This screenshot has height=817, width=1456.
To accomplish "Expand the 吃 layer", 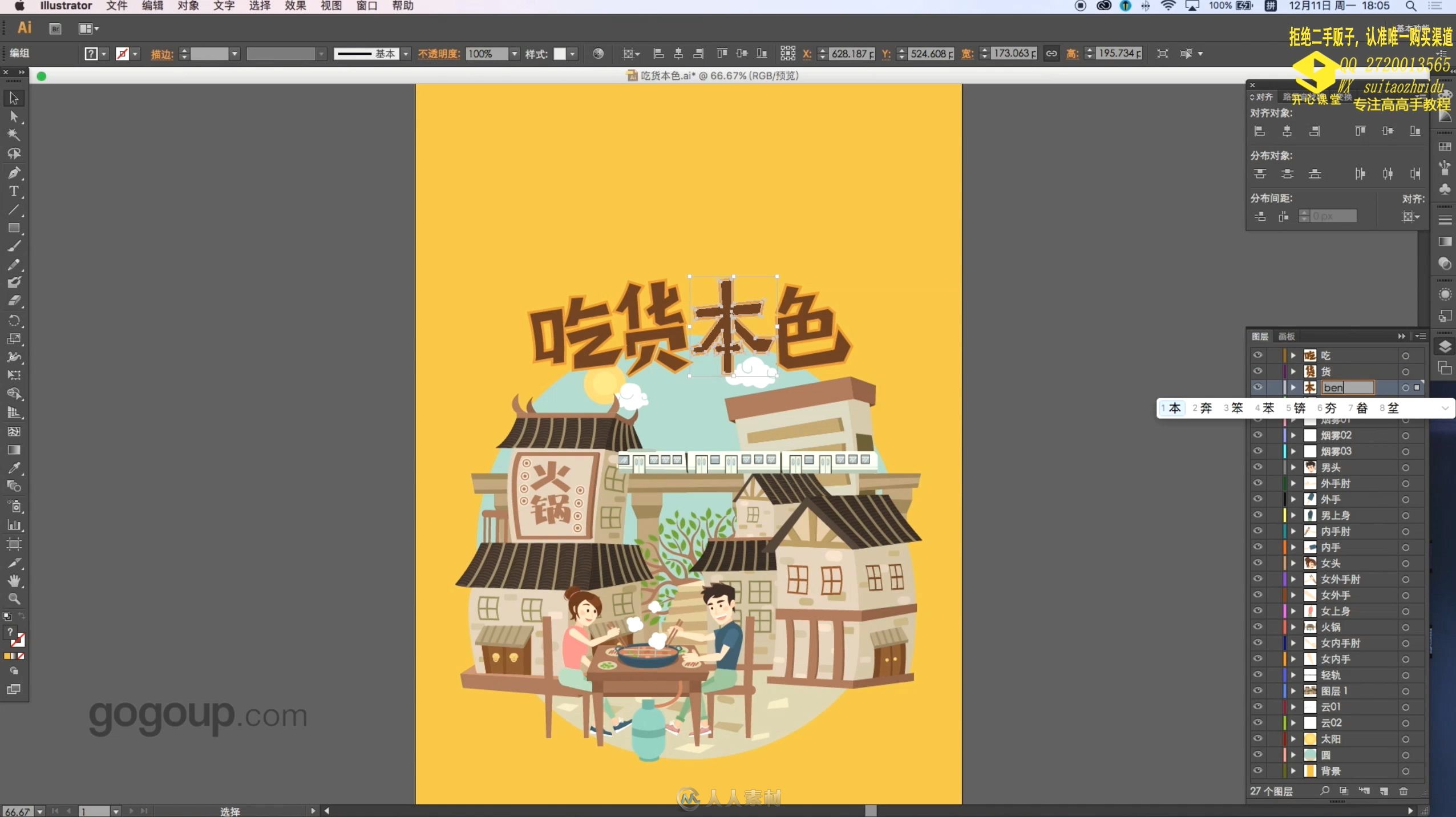I will pyautogui.click(x=1293, y=355).
